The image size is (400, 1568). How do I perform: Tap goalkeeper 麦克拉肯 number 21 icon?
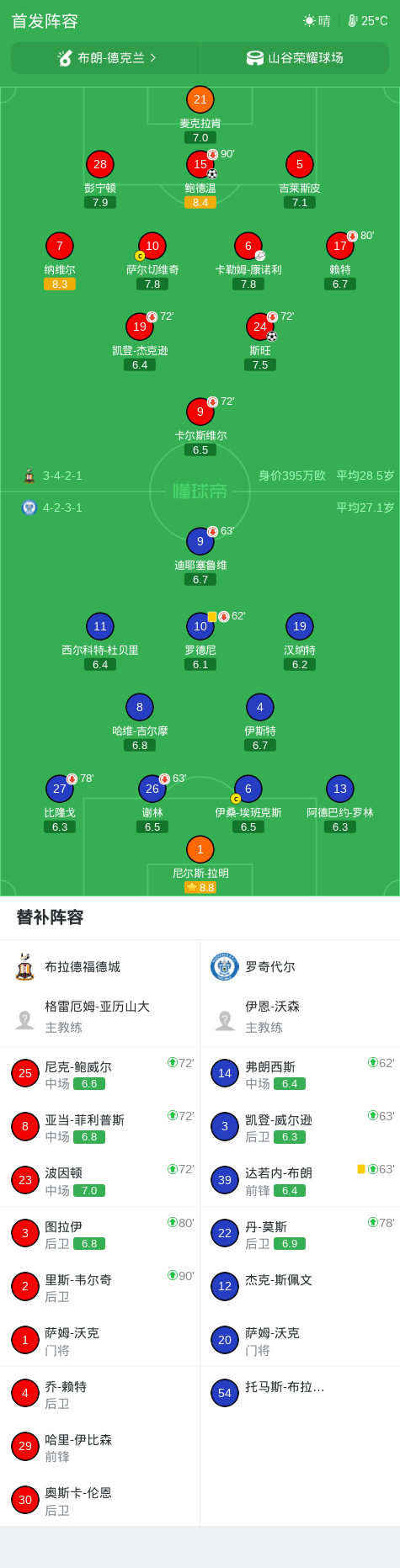click(x=200, y=99)
